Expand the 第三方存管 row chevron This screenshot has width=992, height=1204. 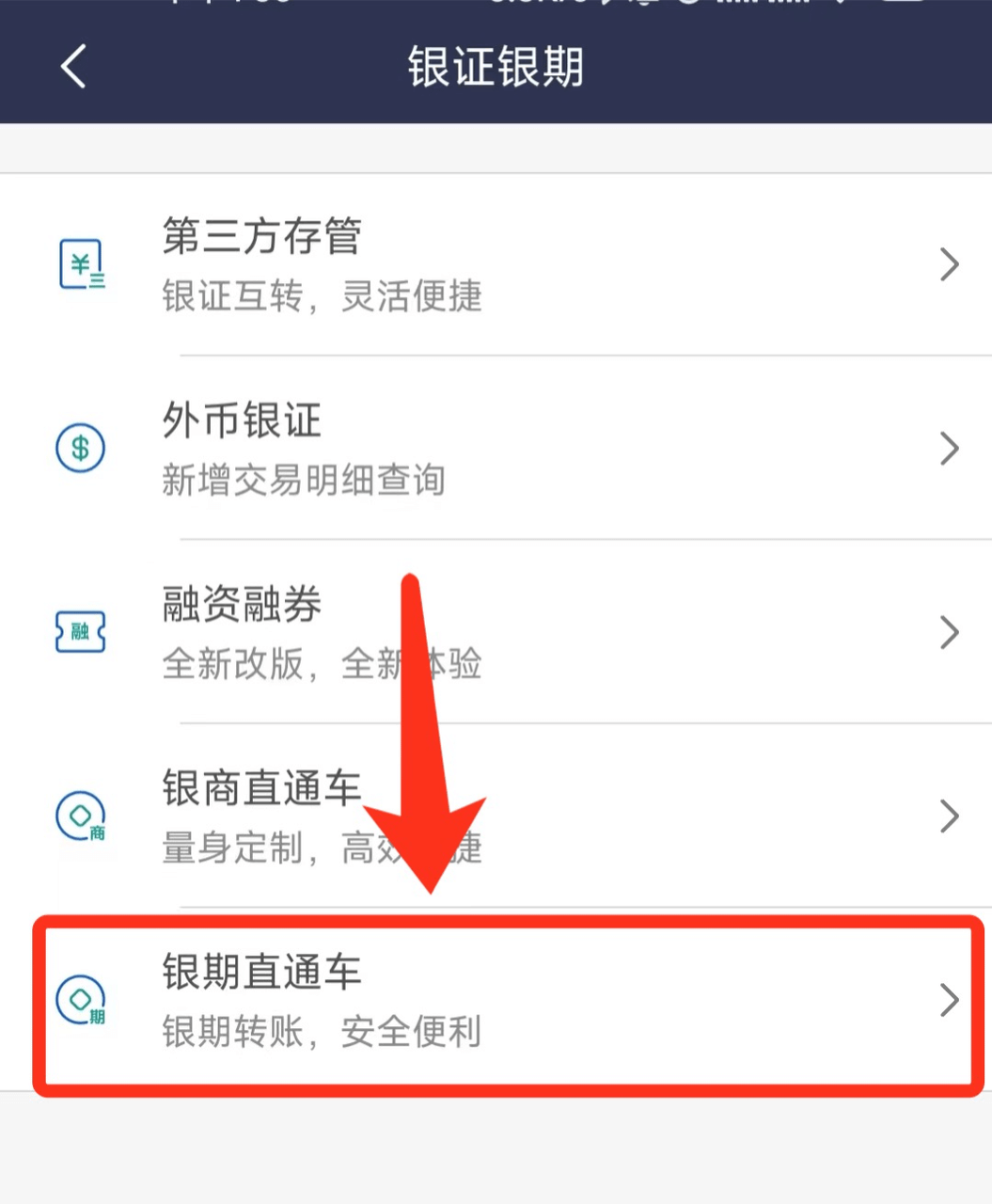tap(950, 264)
